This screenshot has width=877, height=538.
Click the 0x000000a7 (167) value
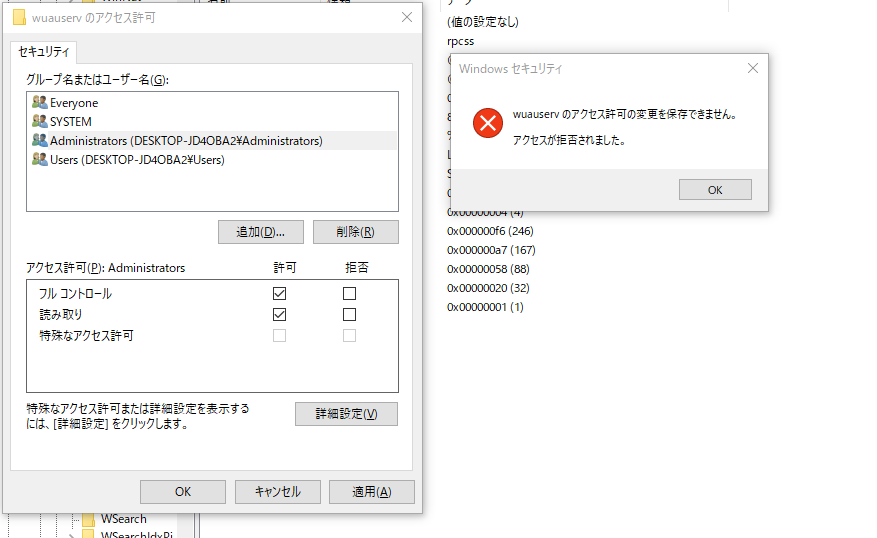click(x=491, y=250)
